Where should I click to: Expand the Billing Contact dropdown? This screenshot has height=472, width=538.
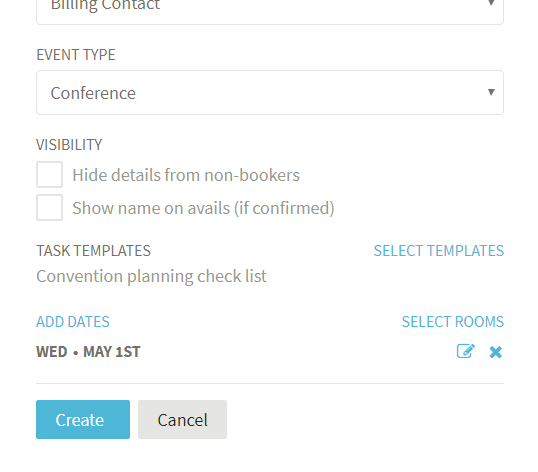pyautogui.click(x=270, y=10)
